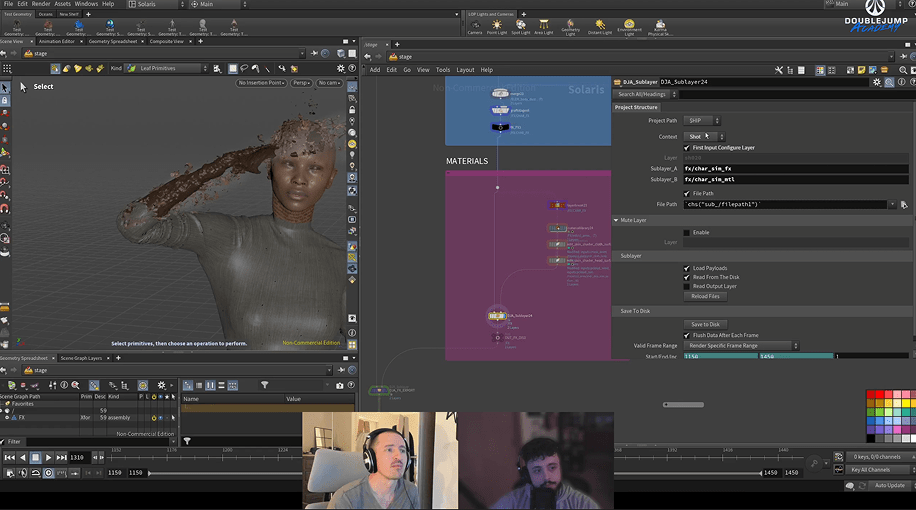The width and height of the screenshot is (916, 510).
Task: Click the Environment Light shelf tool
Action: coord(630,26)
